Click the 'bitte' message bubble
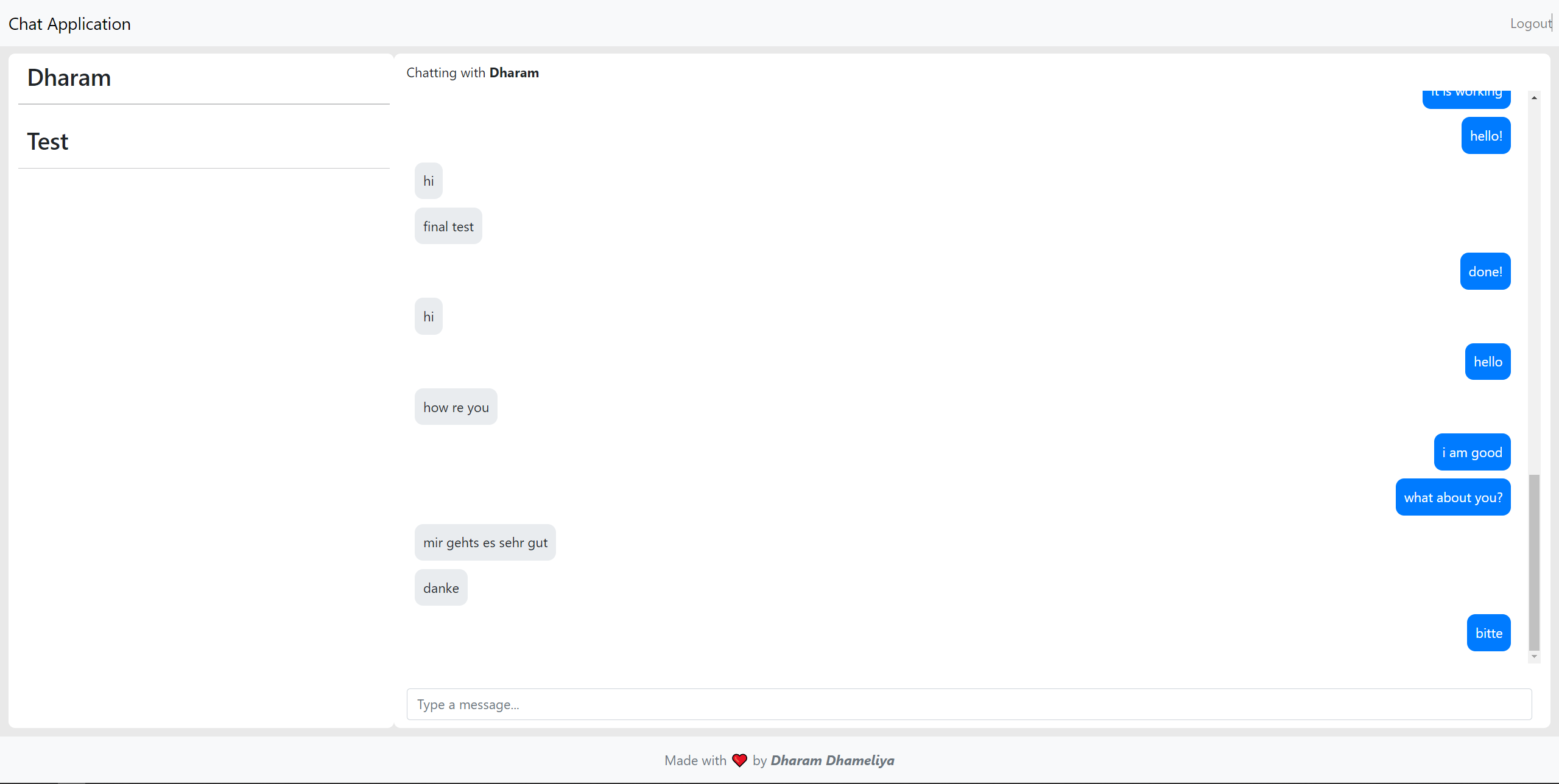Viewport: 1559px width, 784px height. coord(1488,633)
